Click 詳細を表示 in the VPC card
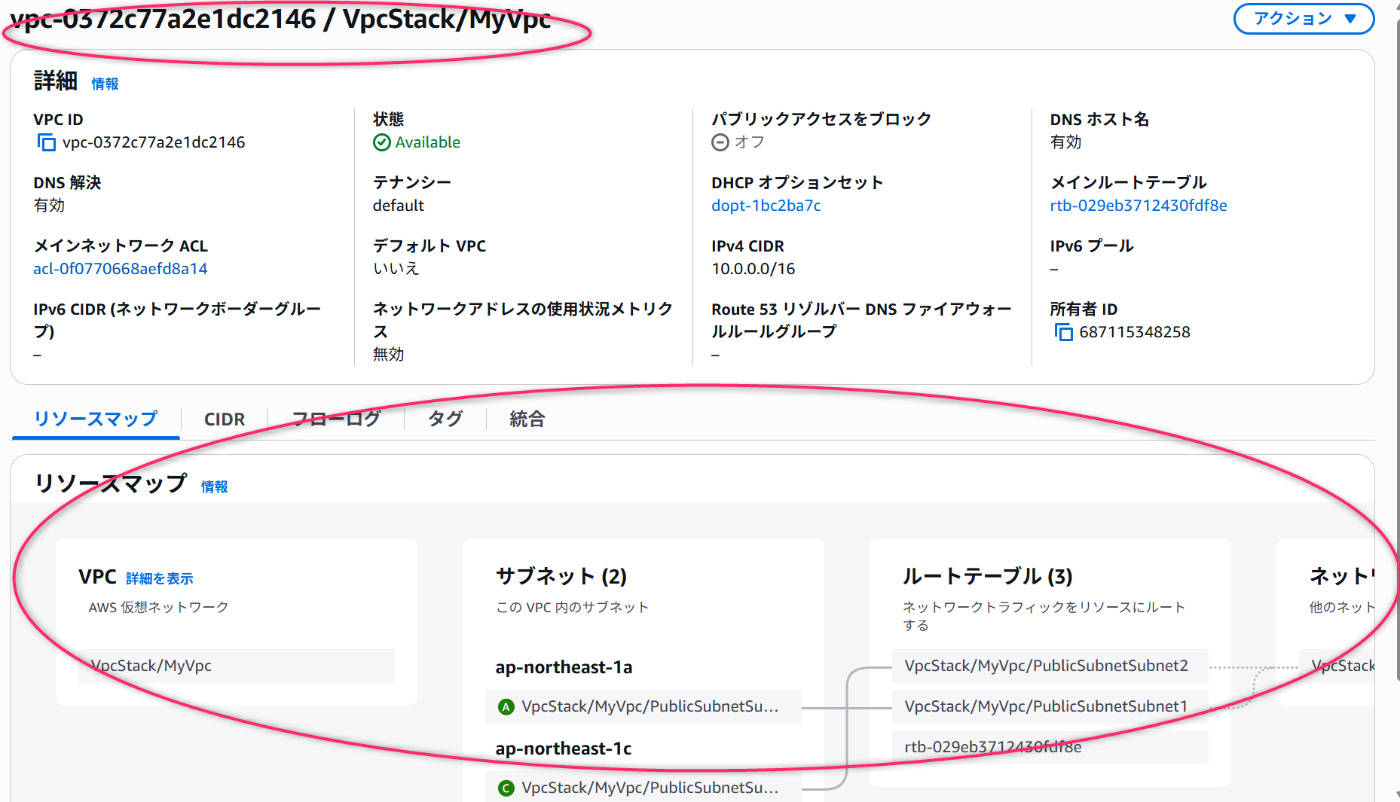Viewport: 1400px width, 802px height. 160,578
